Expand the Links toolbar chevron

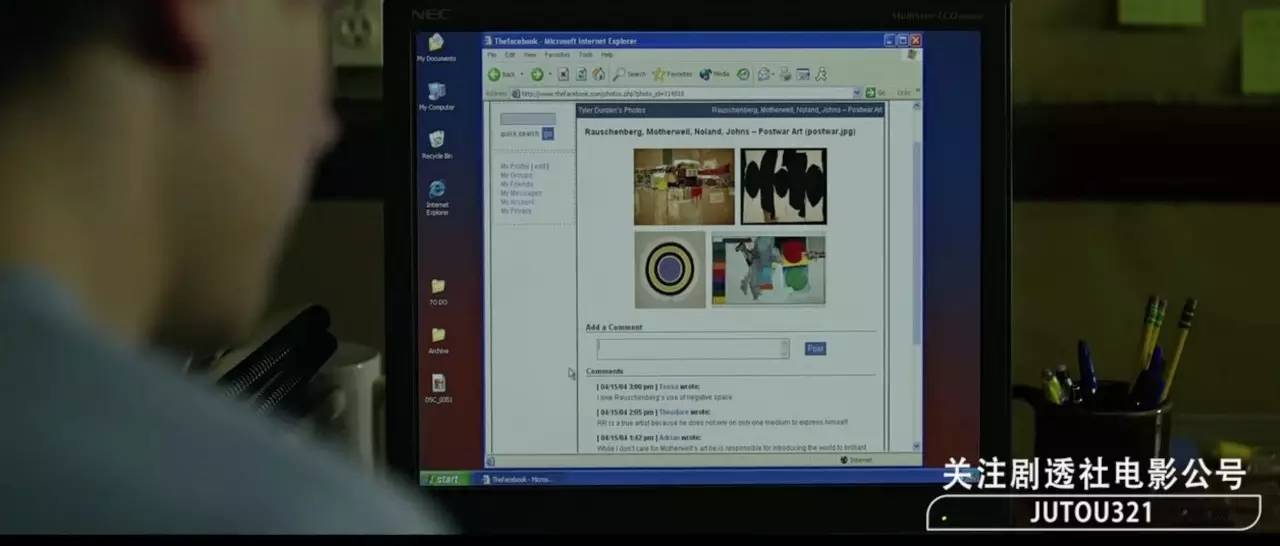pyautogui.click(x=918, y=91)
